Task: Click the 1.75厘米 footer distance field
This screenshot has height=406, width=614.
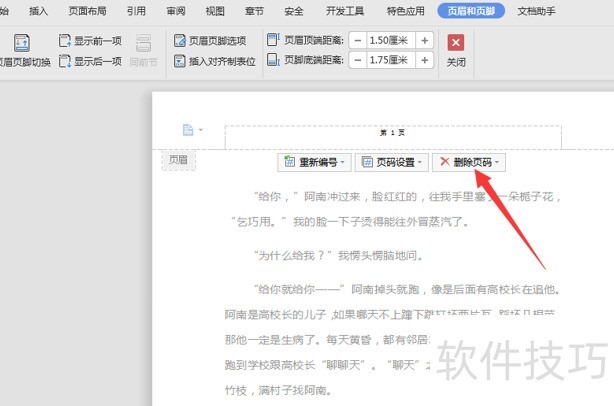Action: [390, 60]
